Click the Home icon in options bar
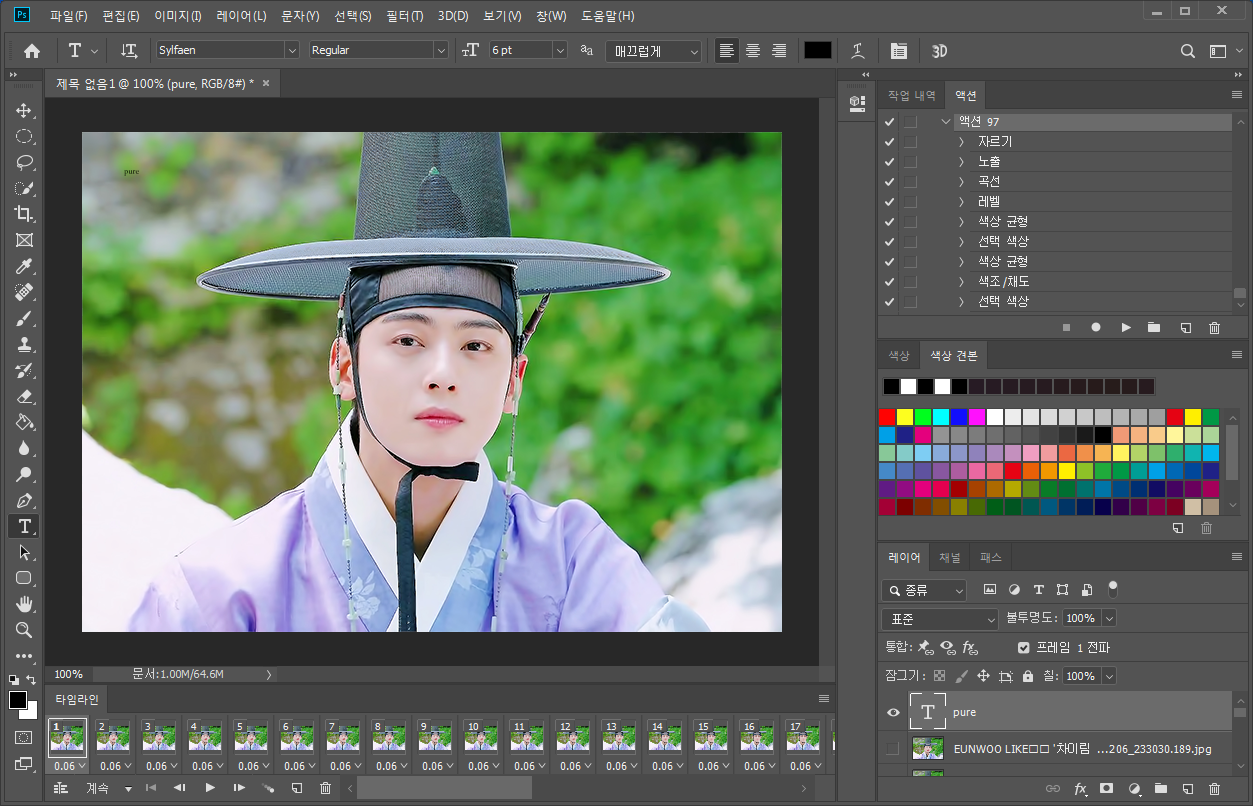 (32, 50)
